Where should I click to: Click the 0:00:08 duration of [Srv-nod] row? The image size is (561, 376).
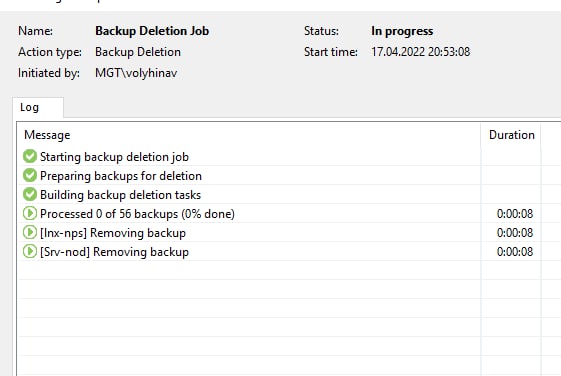[515, 252]
